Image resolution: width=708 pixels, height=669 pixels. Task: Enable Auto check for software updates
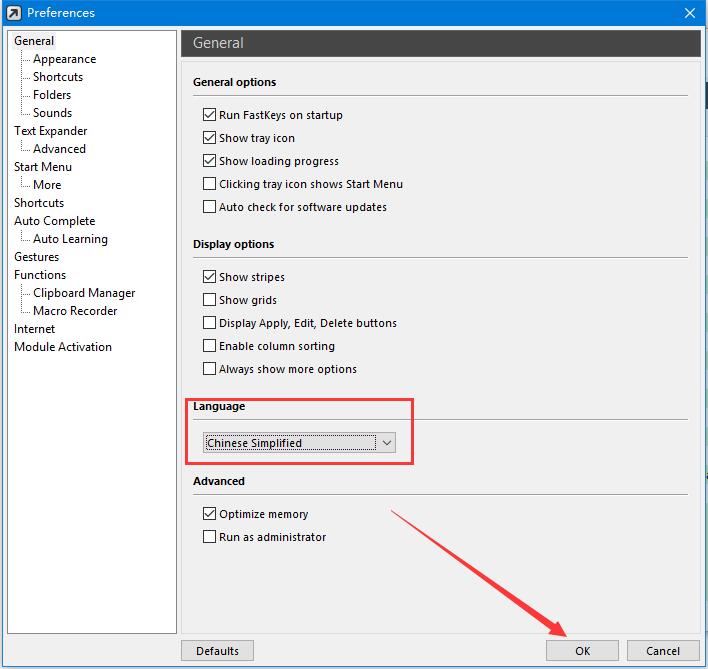pos(210,207)
